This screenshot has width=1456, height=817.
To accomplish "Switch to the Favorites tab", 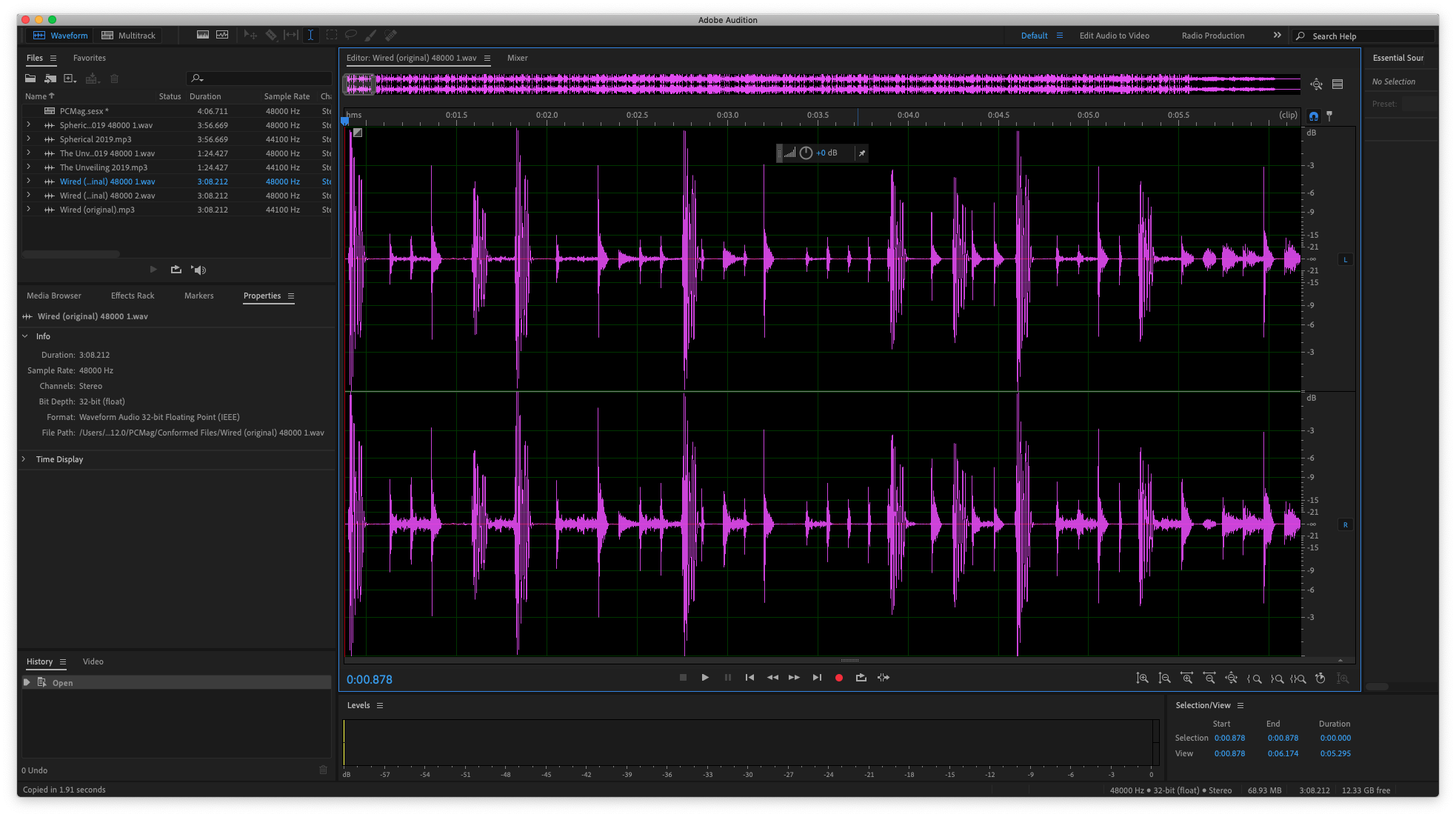I will click(90, 58).
